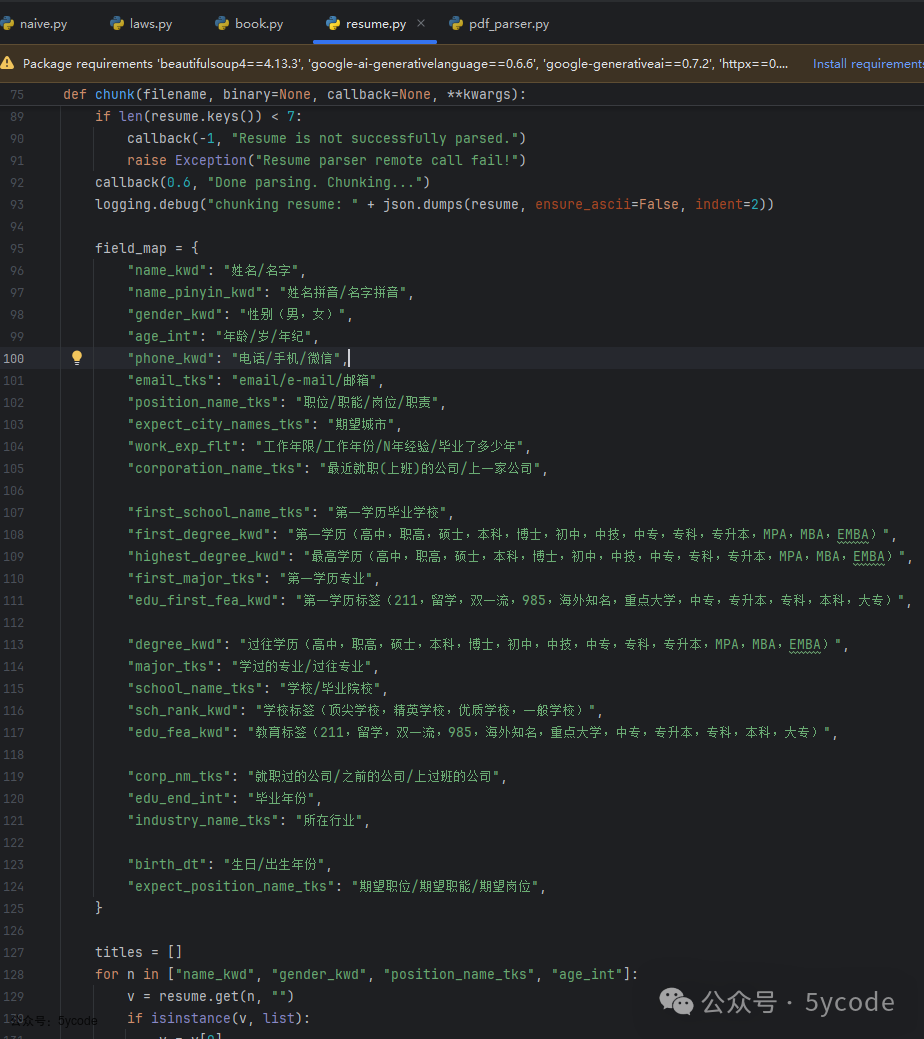This screenshot has width=924, height=1039.
Task: Open the pdf_parser.py tab
Action: [499, 24]
